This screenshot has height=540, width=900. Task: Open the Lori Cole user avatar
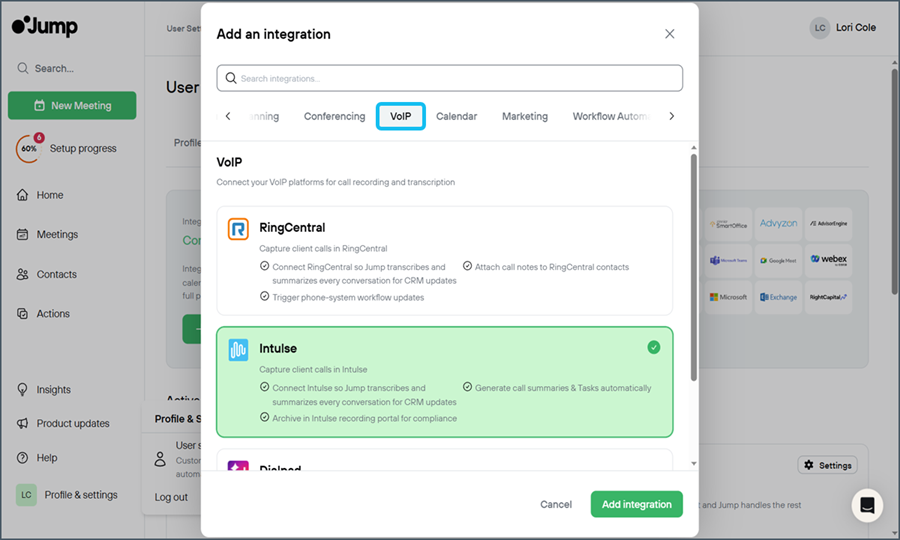tap(820, 28)
